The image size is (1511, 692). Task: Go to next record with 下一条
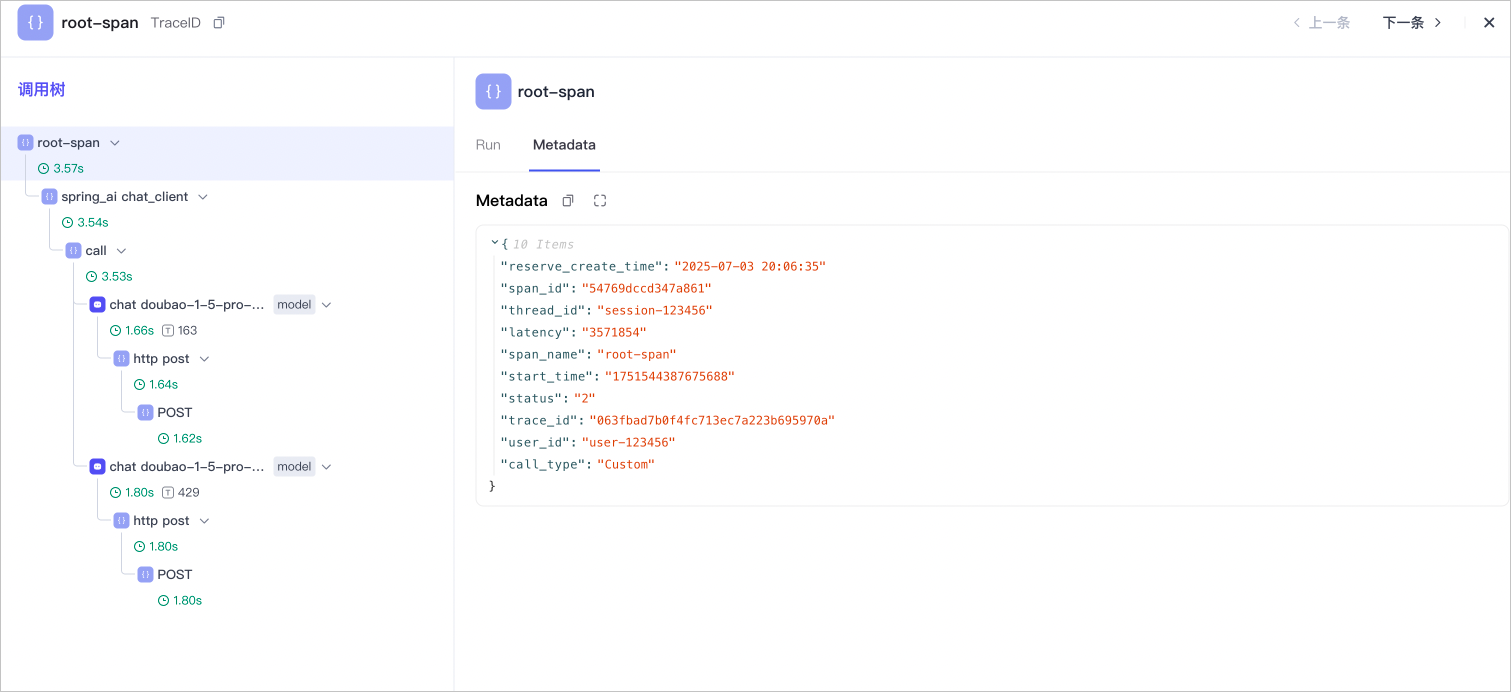1412,23
